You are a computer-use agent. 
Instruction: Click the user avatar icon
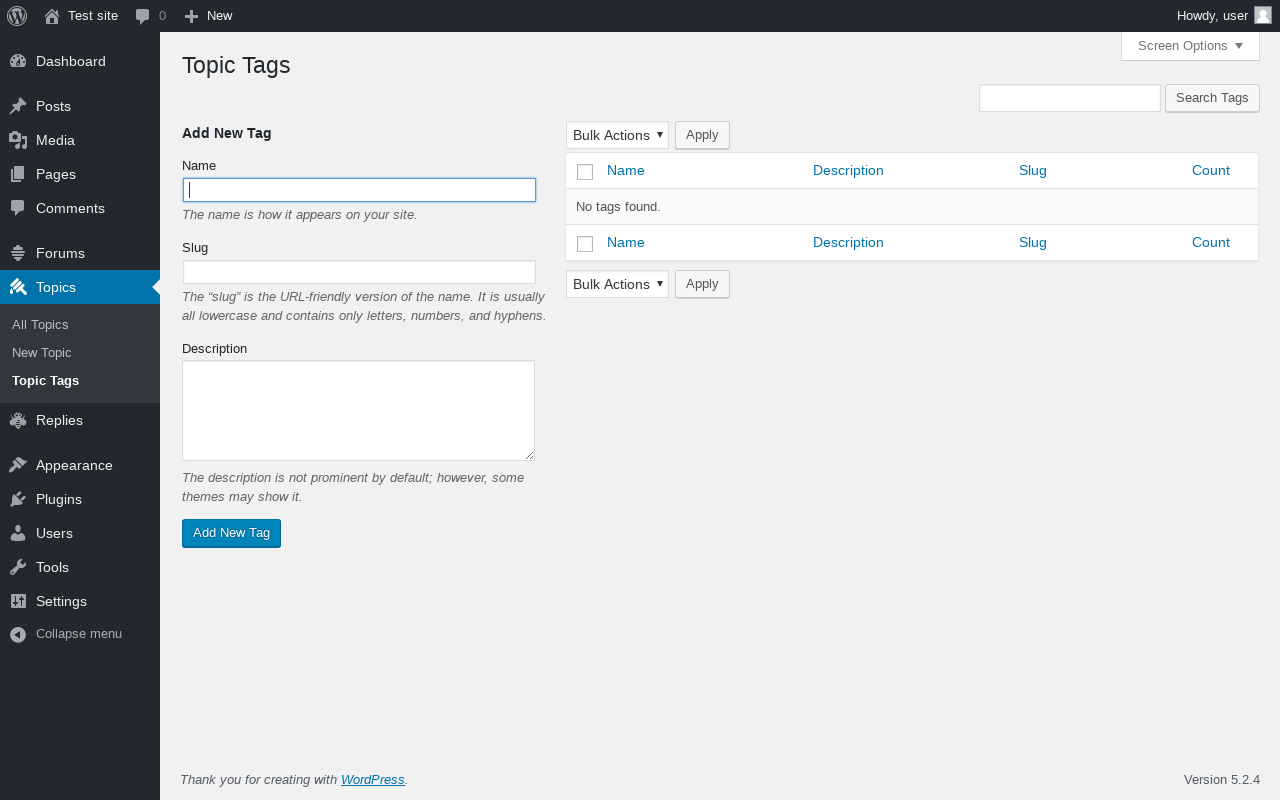(1263, 15)
